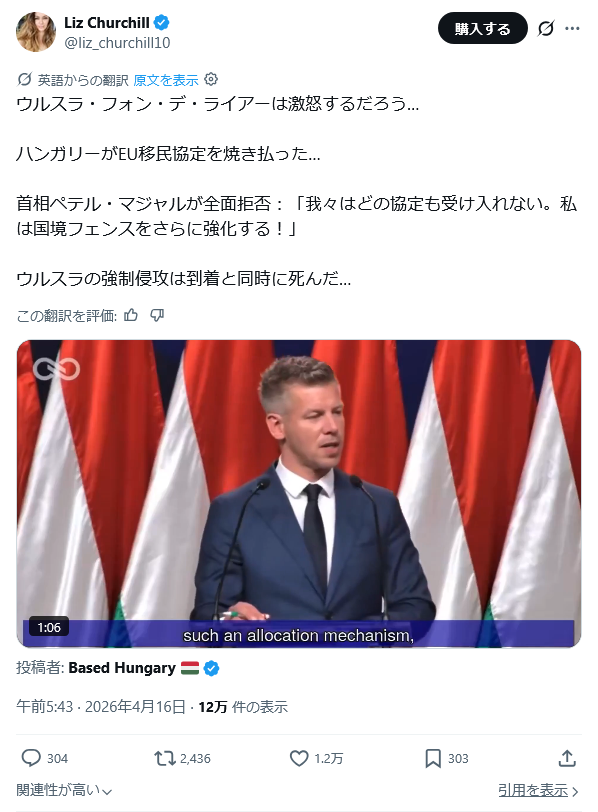Screen dimensions: 598x812
Task: Open the @liz_churchill10 handle link
Action: click(x=117, y=43)
